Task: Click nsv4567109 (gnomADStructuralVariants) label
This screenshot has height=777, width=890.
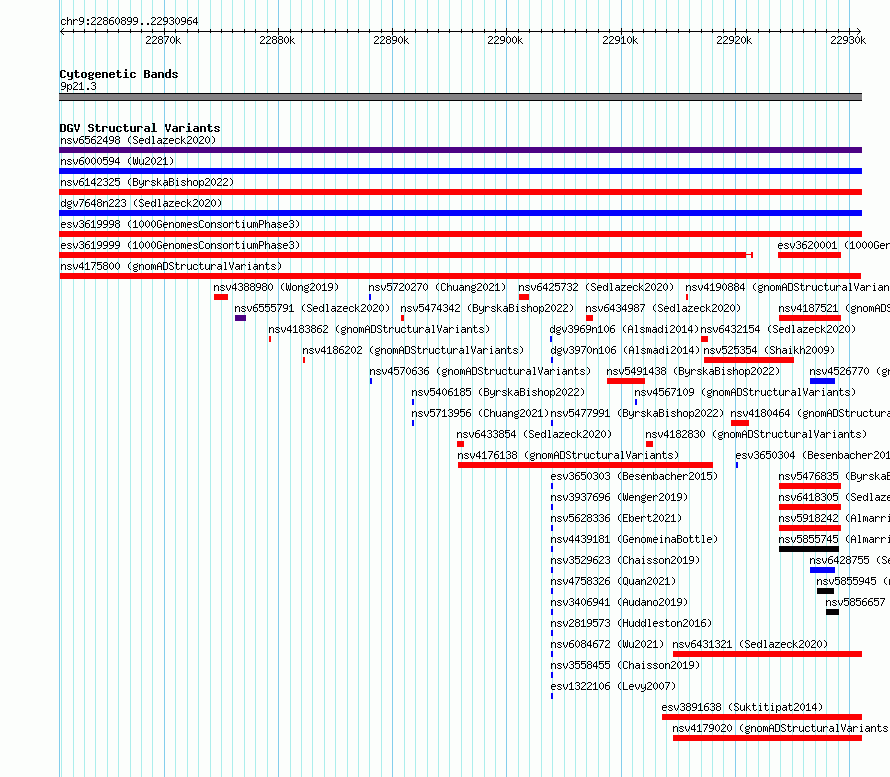Action: pos(745,392)
